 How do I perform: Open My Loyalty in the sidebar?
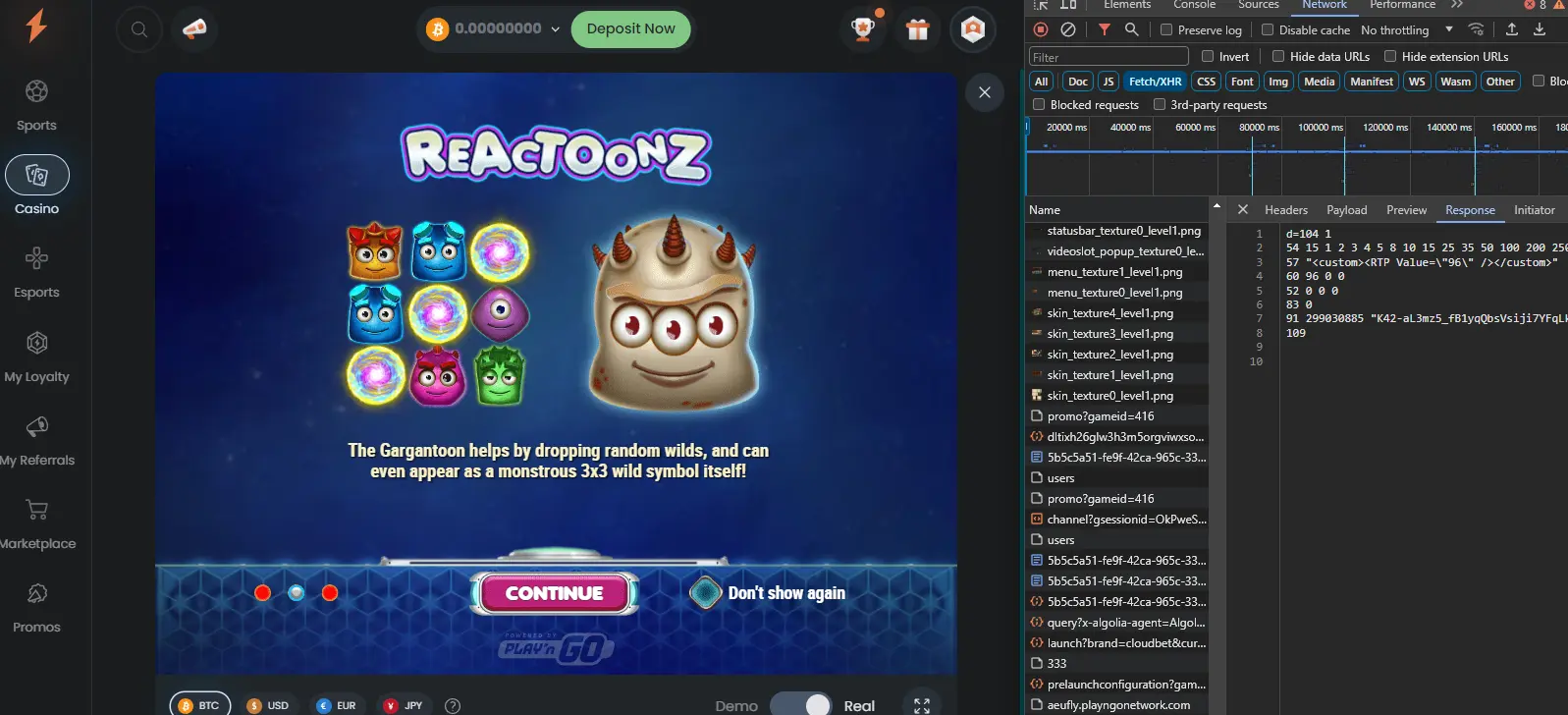(x=36, y=357)
